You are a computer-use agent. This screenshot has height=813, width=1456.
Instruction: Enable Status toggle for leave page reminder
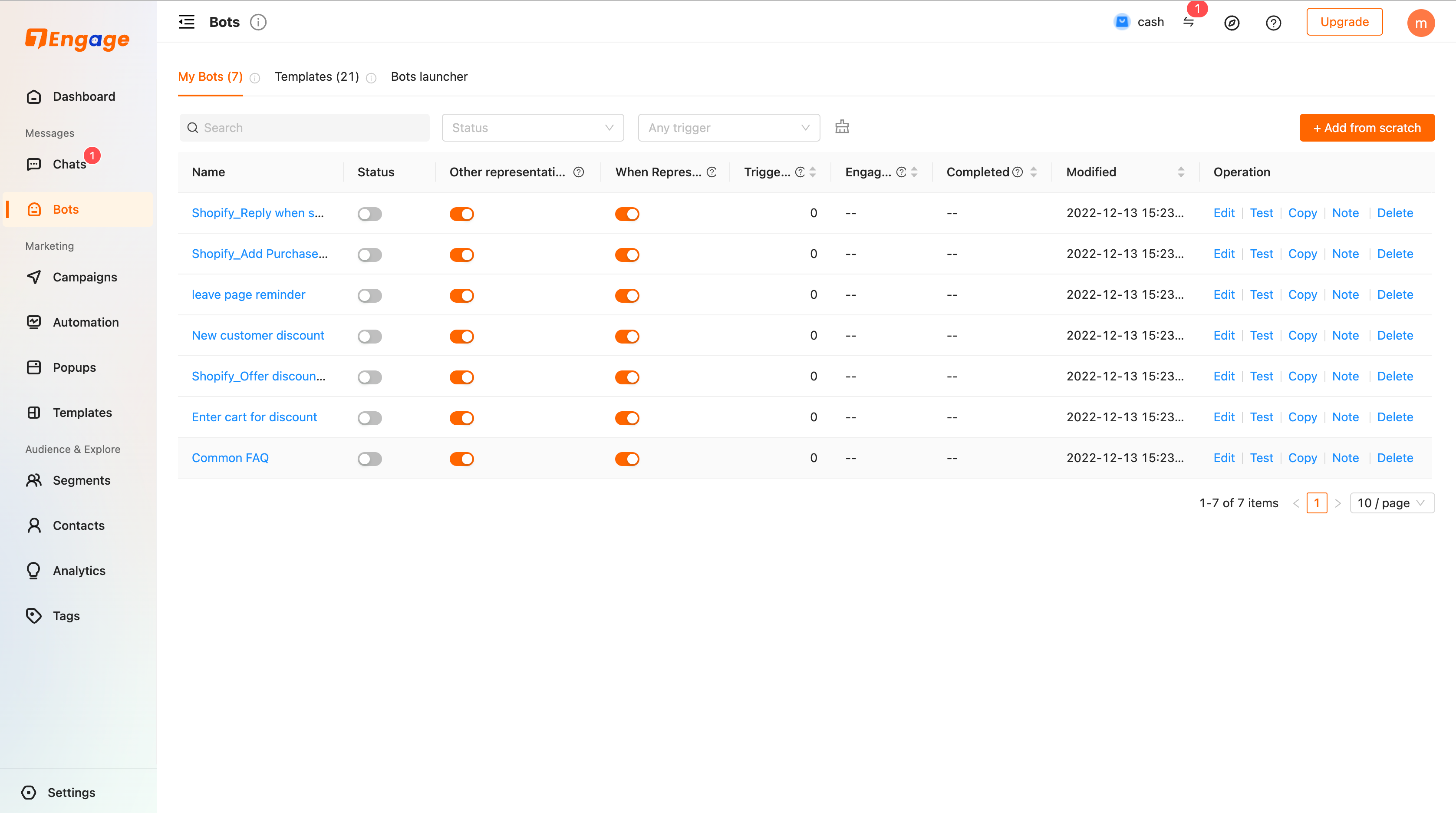coord(370,295)
